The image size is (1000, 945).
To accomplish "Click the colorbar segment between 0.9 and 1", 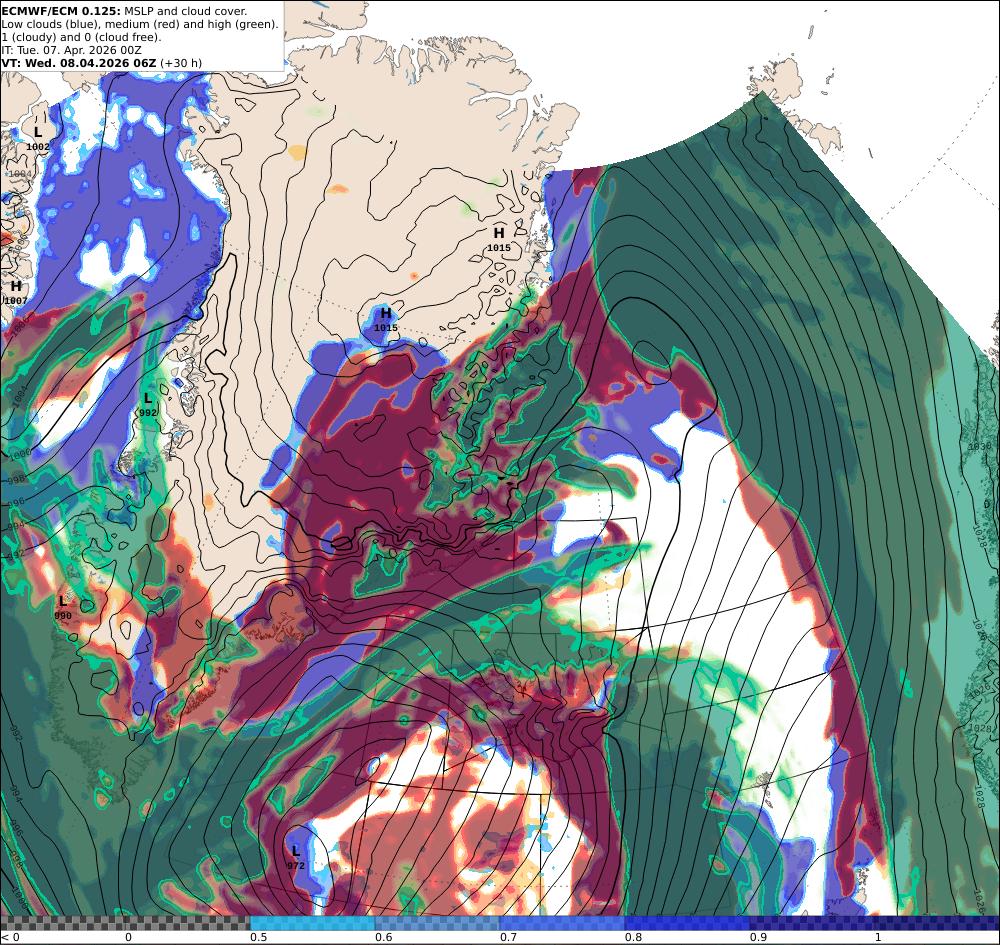I will click(812, 923).
